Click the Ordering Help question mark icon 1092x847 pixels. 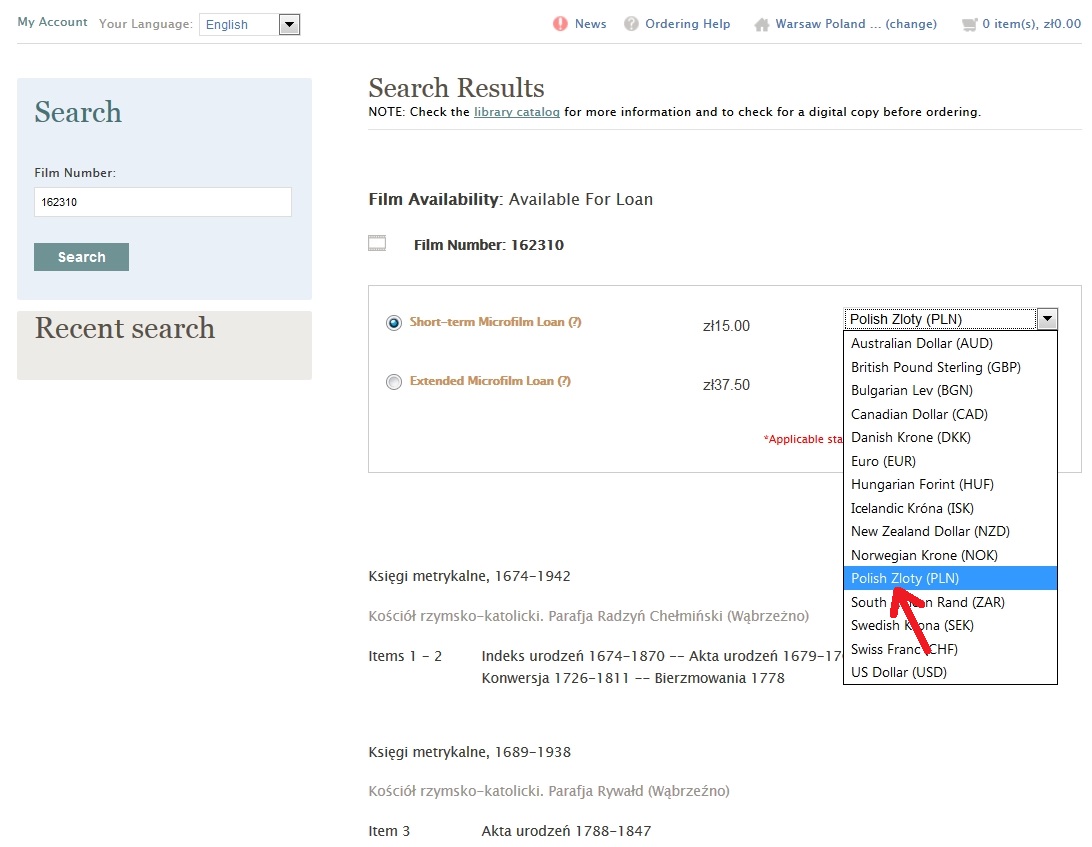point(631,24)
